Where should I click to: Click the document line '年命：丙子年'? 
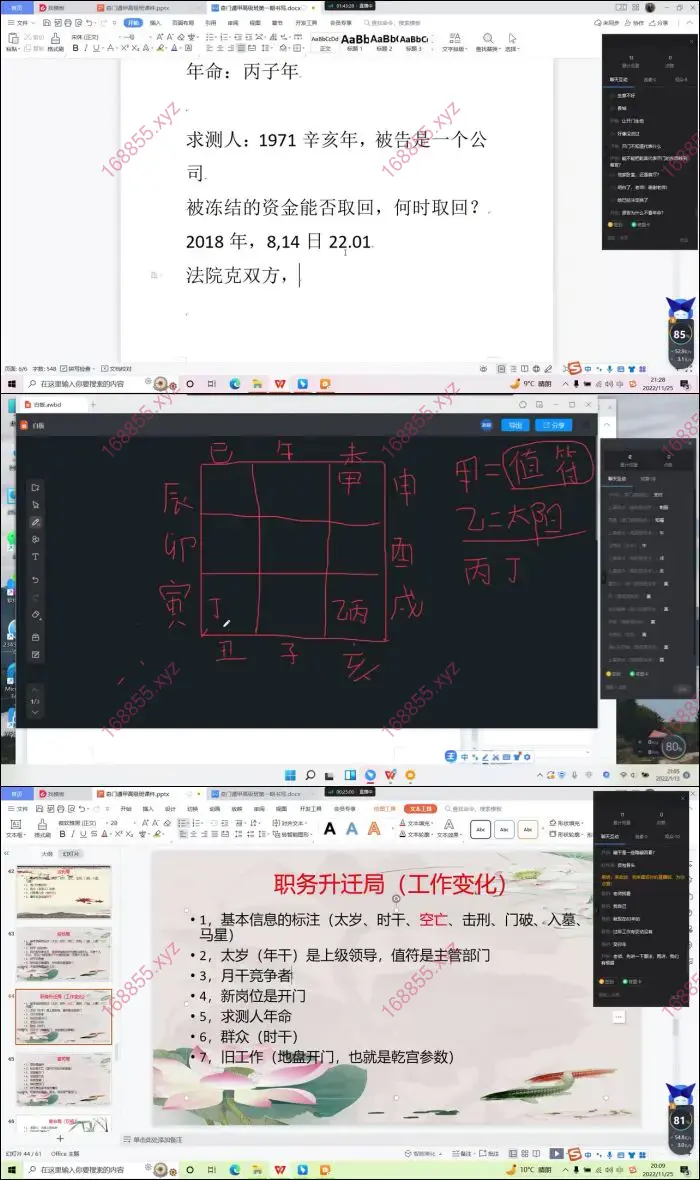click(243, 71)
